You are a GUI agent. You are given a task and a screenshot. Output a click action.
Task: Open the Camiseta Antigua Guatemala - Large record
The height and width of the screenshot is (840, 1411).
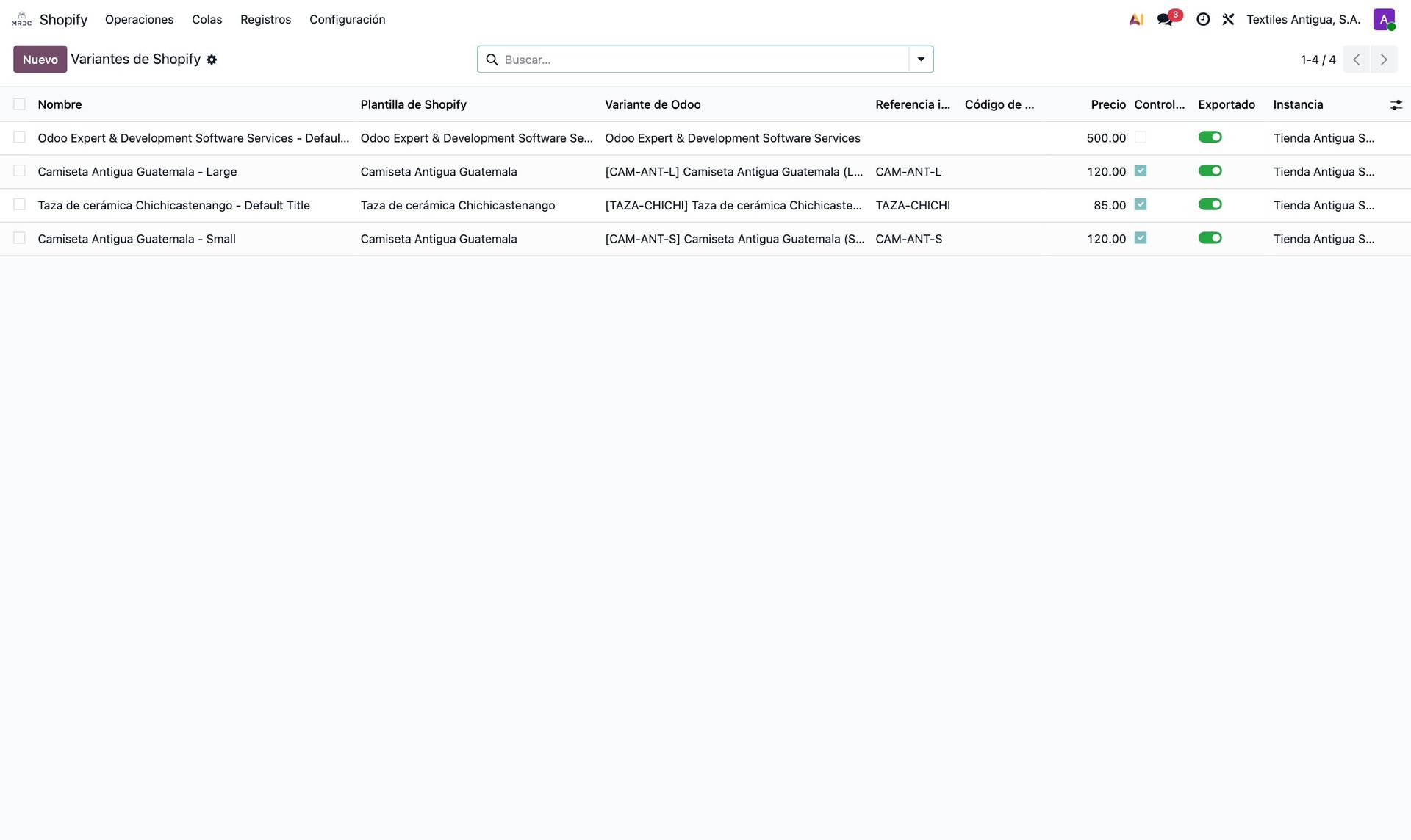coord(137,171)
